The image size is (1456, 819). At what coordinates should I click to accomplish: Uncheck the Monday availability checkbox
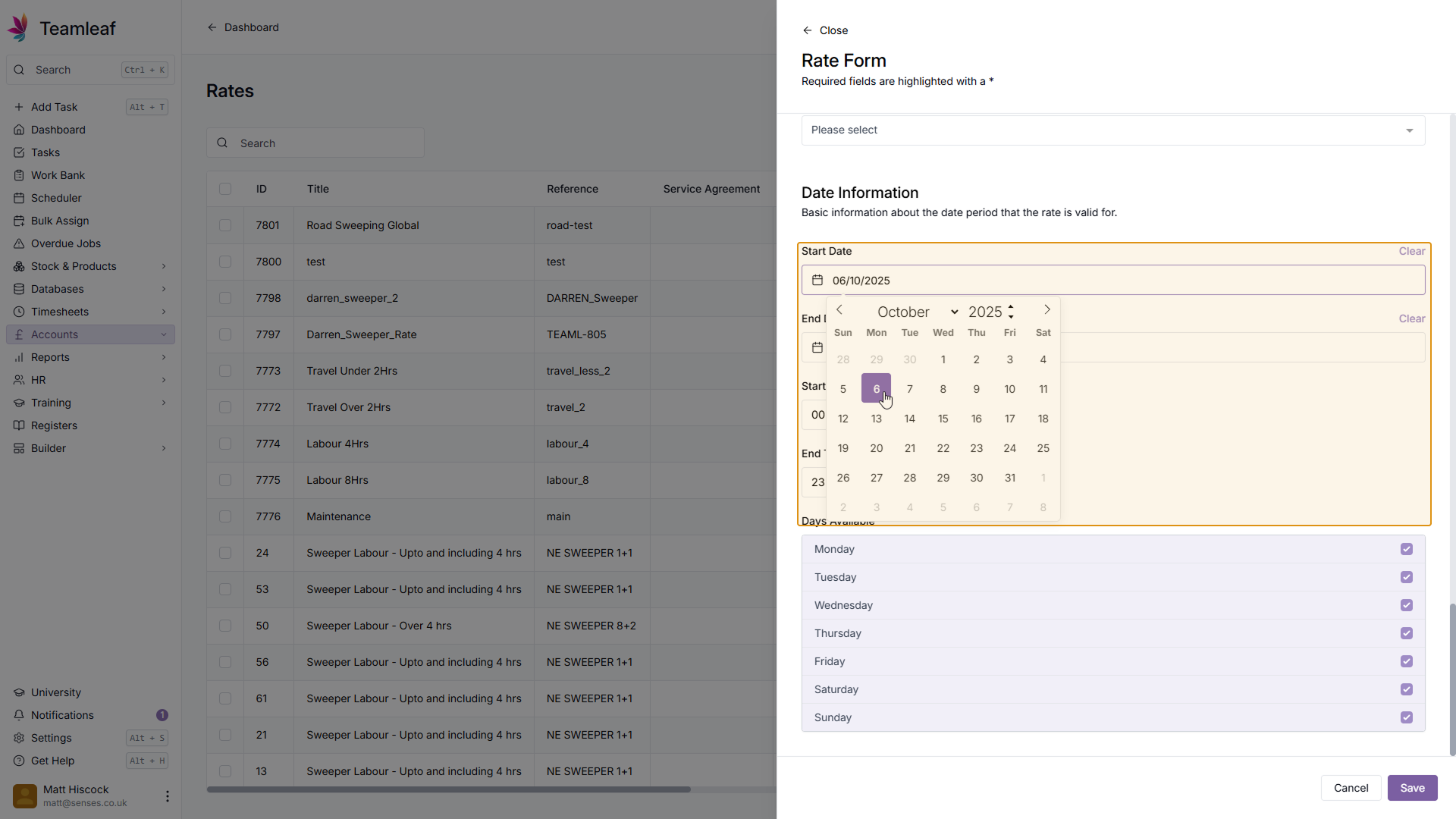pos(1407,549)
